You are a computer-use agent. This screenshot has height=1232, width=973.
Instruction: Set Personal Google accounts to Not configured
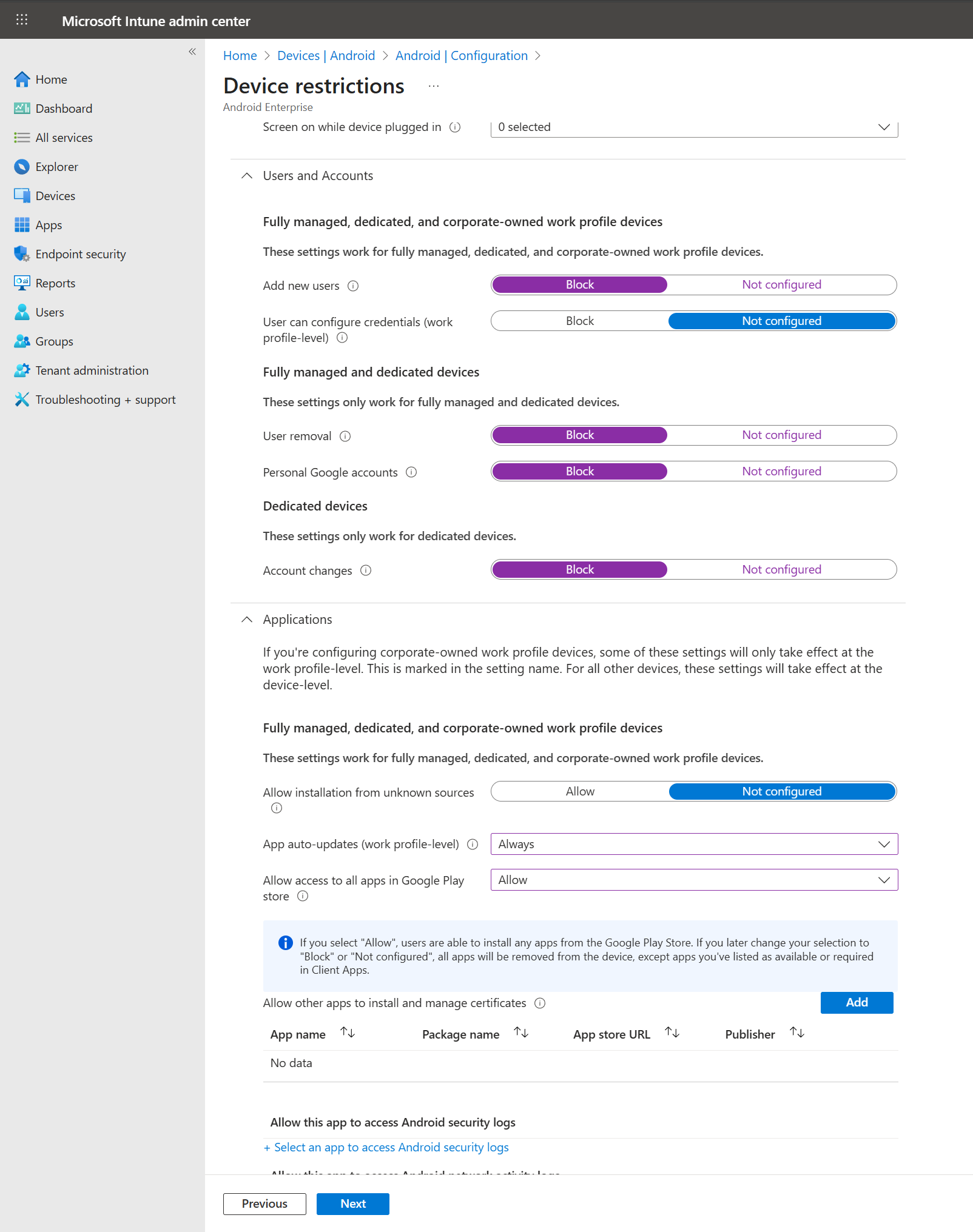[x=781, y=472]
